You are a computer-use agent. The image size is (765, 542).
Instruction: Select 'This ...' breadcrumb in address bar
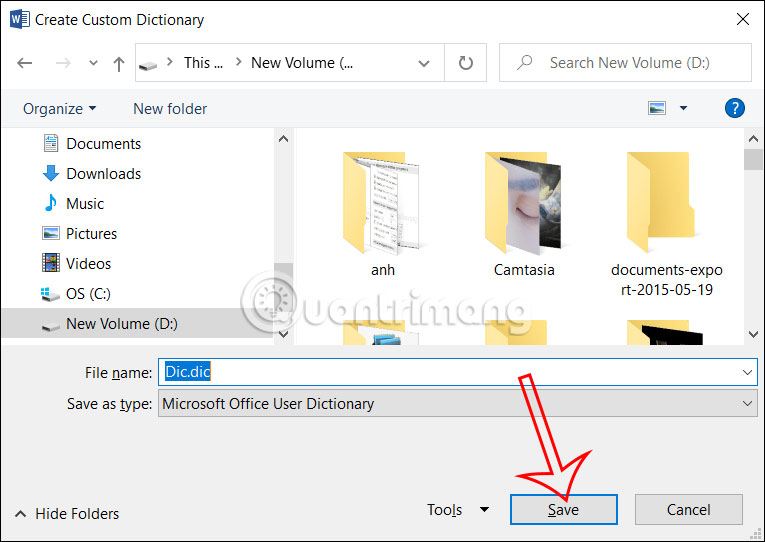(x=203, y=63)
